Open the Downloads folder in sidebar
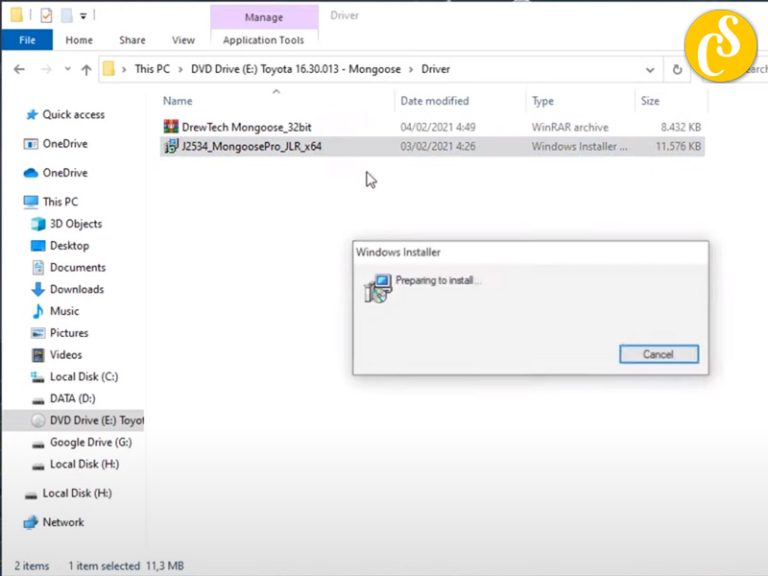 77,289
